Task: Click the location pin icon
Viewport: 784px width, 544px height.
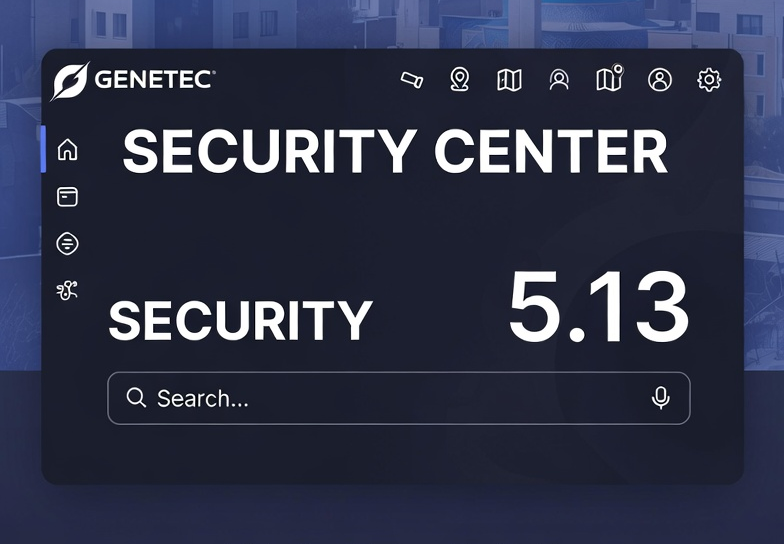Action: [x=459, y=80]
